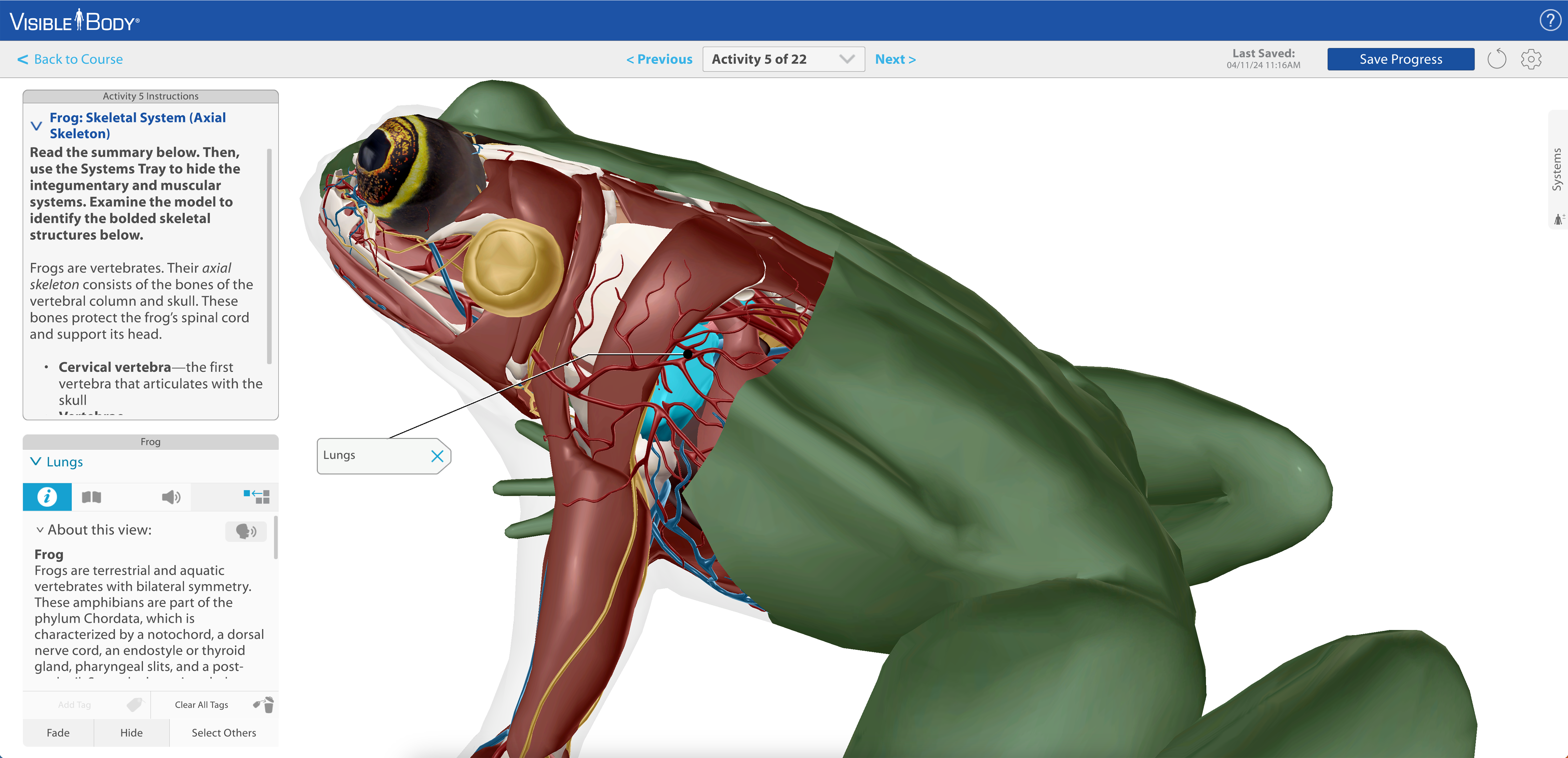Image resolution: width=1568 pixels, height=758 pixels.
Task: Click Save Progress button
Action: coord(1400,59)
